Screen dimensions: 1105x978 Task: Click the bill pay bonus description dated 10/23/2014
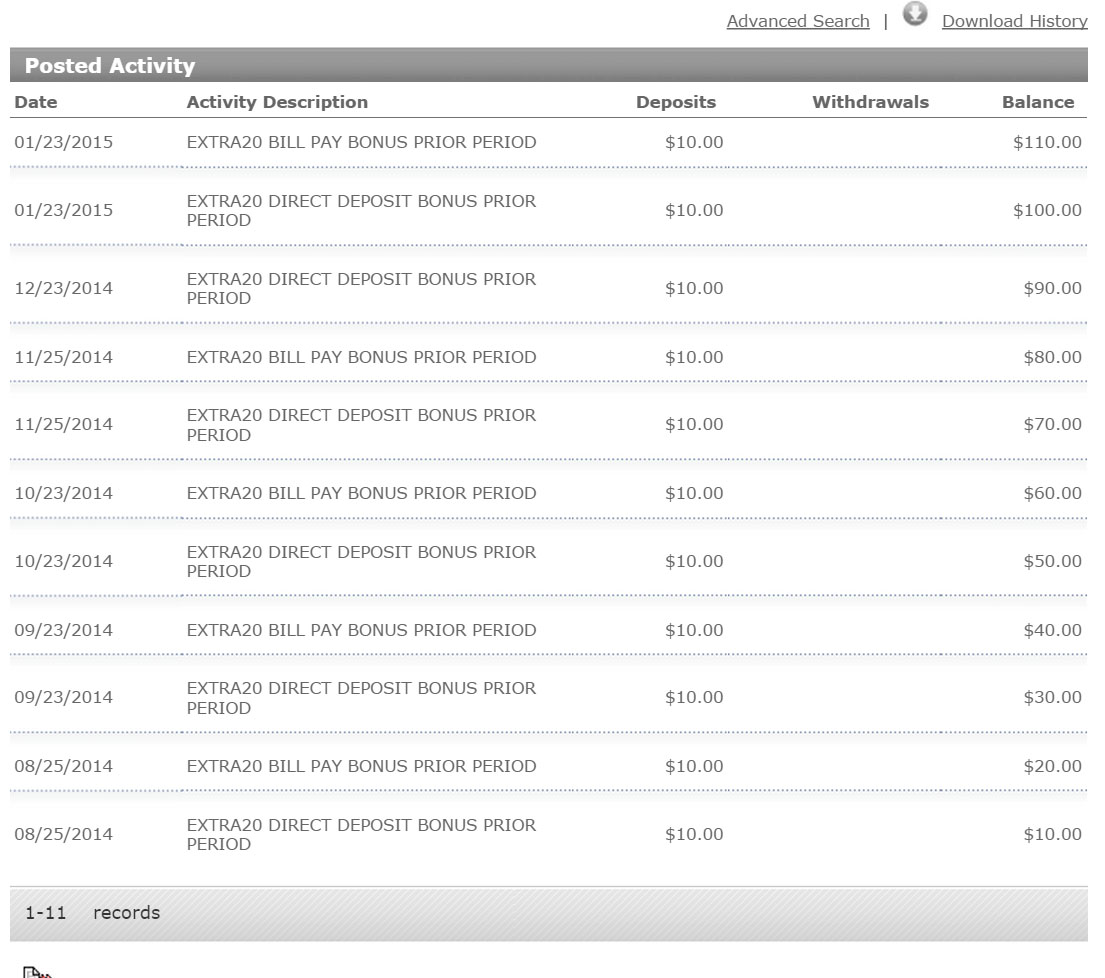(x=362, y=493)
